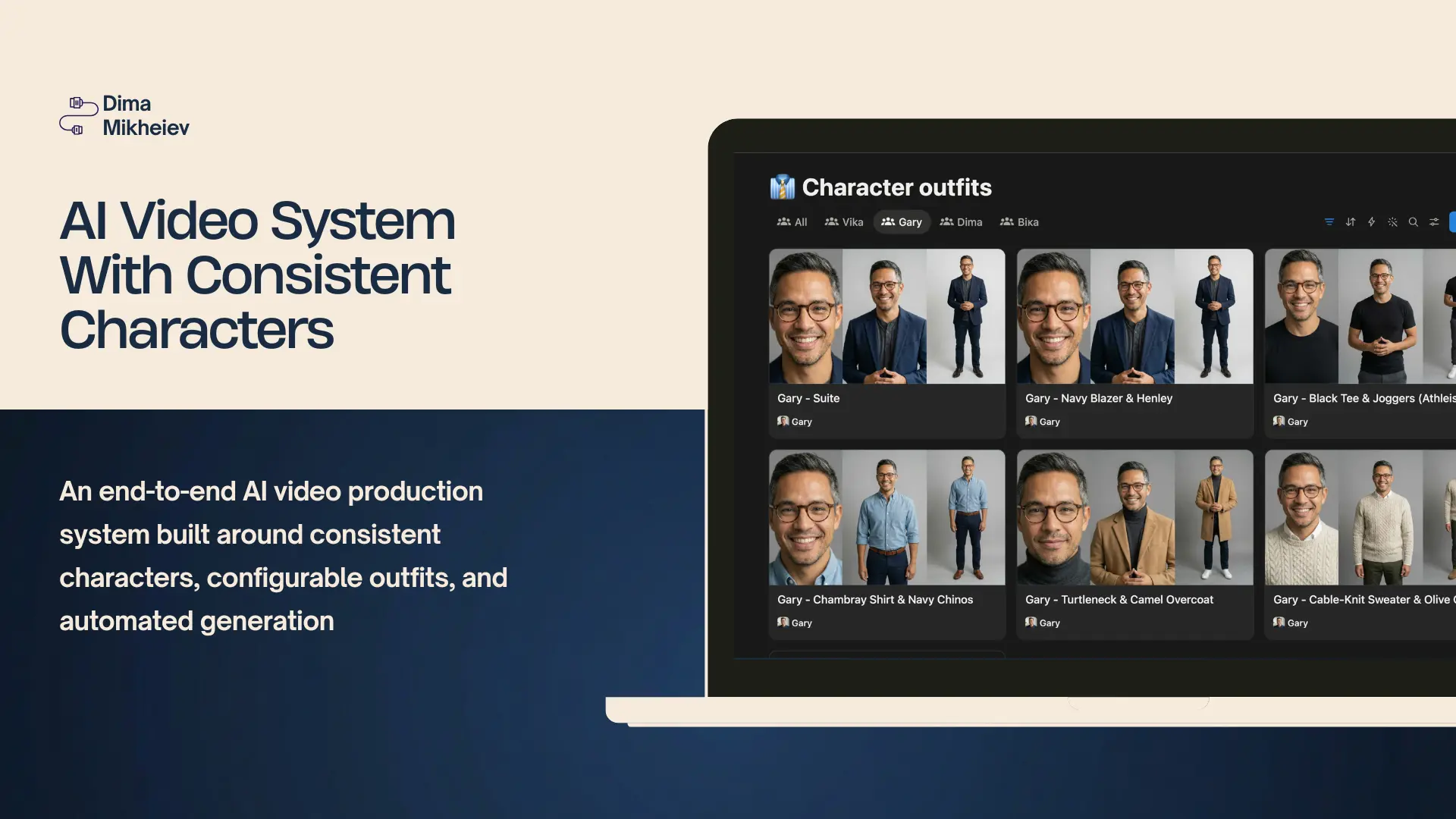This screenshot has width=1456, height=819.
Task: Click the Dima Mikheiev logo icon
Action: pos(79,116)
